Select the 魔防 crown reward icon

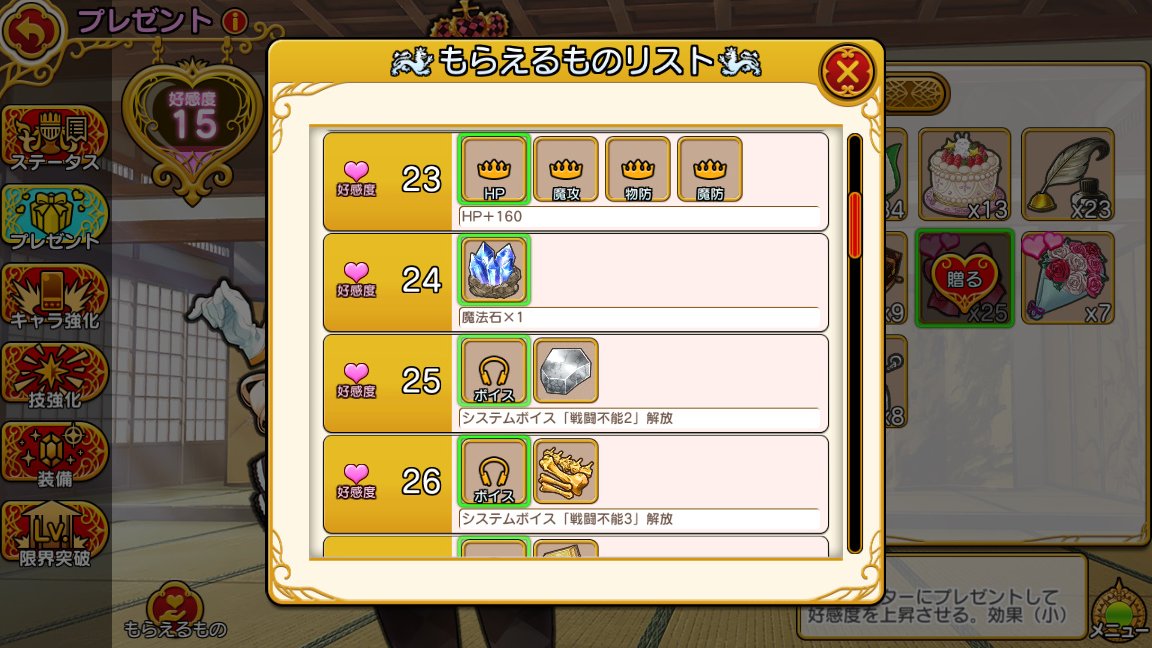point(710,170)
